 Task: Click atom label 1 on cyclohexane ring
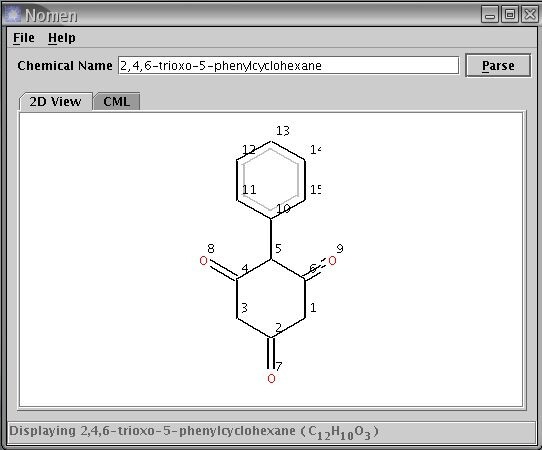pos(313,307)
